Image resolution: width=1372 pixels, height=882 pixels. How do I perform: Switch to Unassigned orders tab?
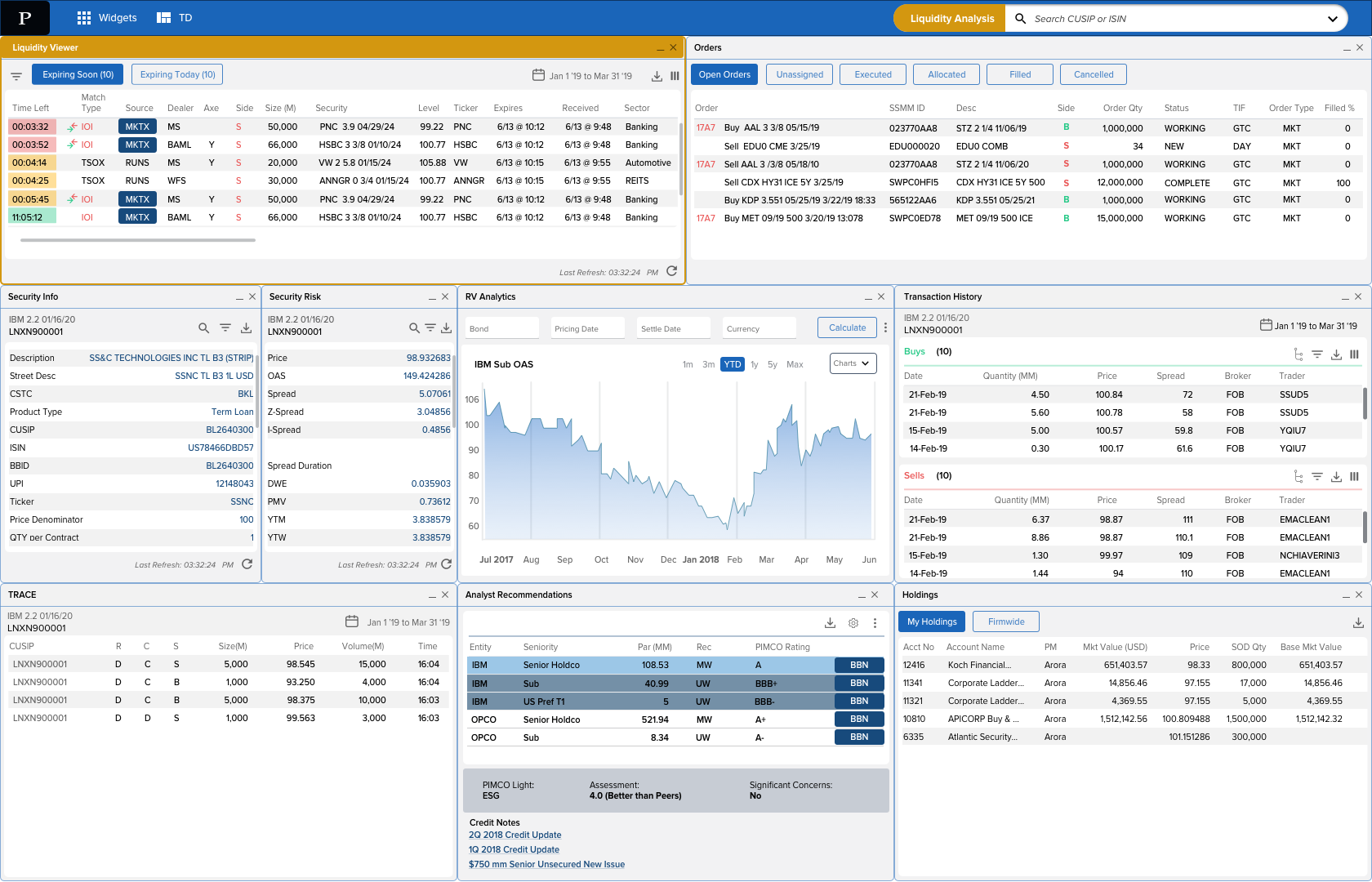pos(800,74)
